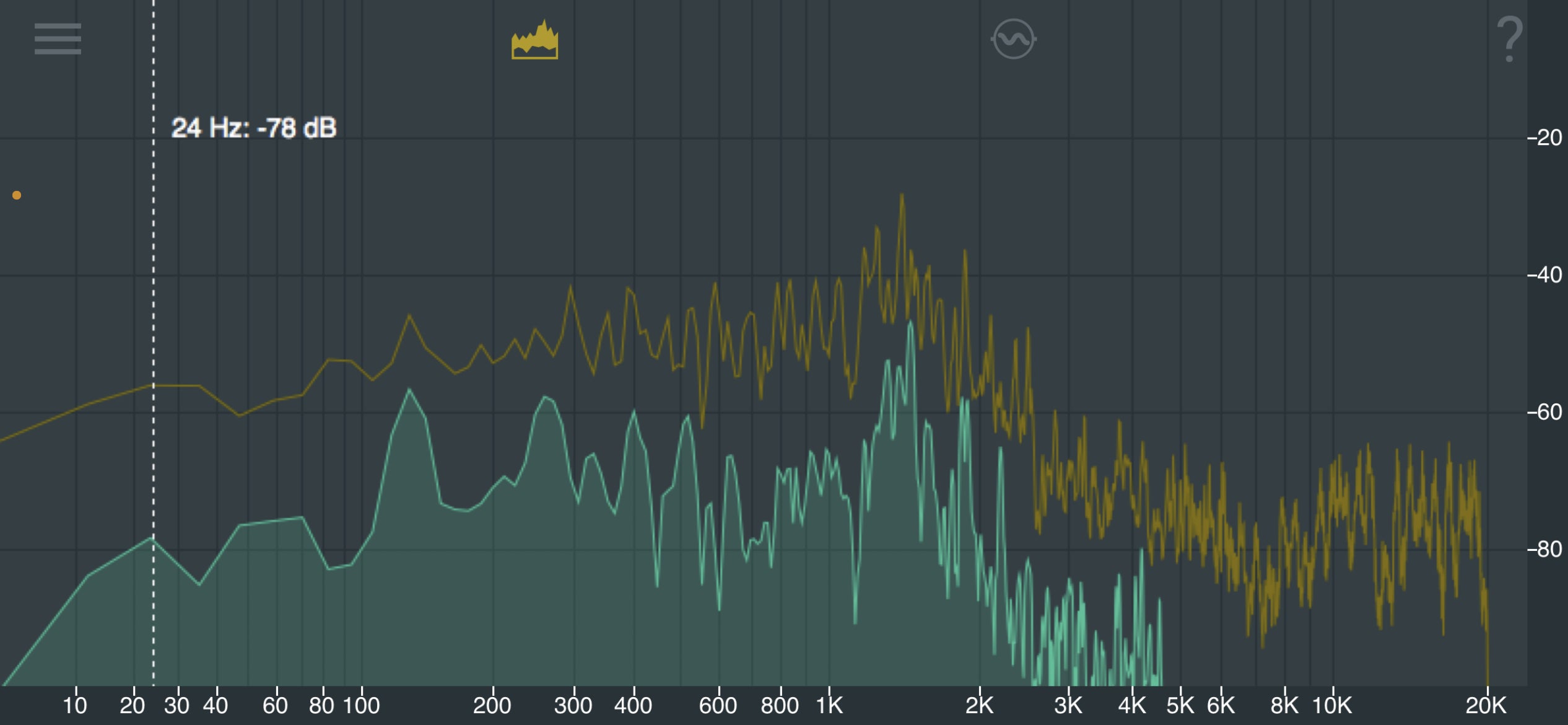The image size is (1568, 725).
Task: Click the -80 dB level scale label
Action: click(x=1544, y=549)
